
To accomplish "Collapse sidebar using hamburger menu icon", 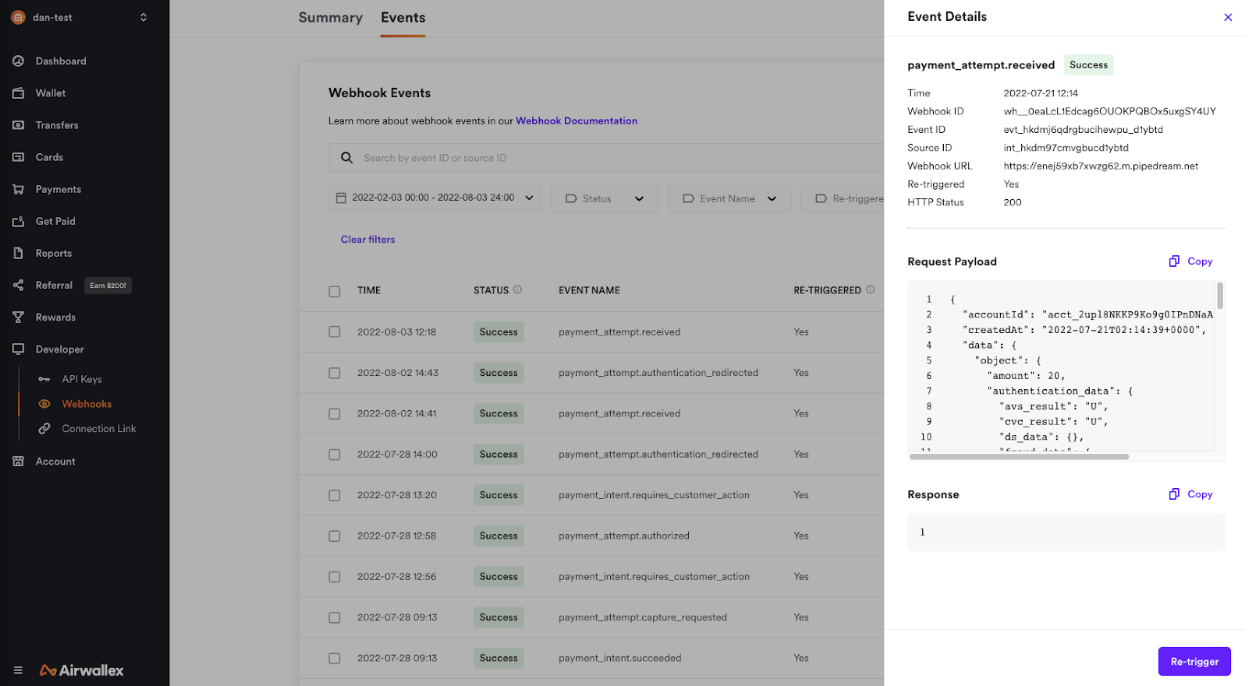I will [18, 670].
